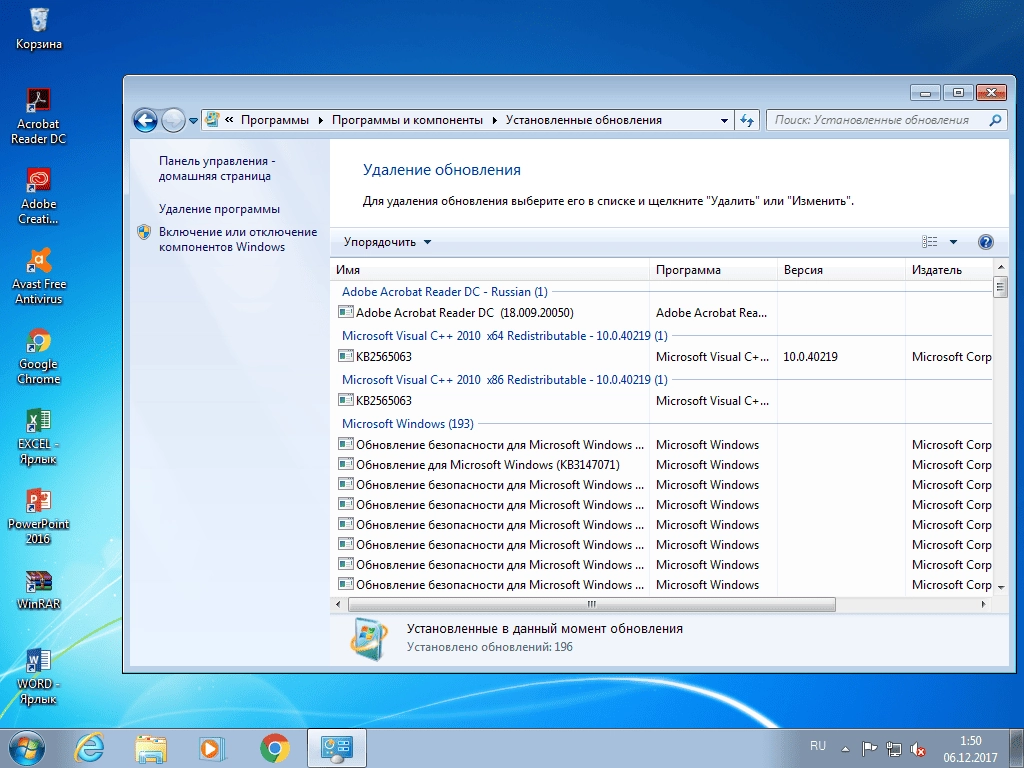
Task: Click the forward navigation arrow button
Action: tap(173, 120)
